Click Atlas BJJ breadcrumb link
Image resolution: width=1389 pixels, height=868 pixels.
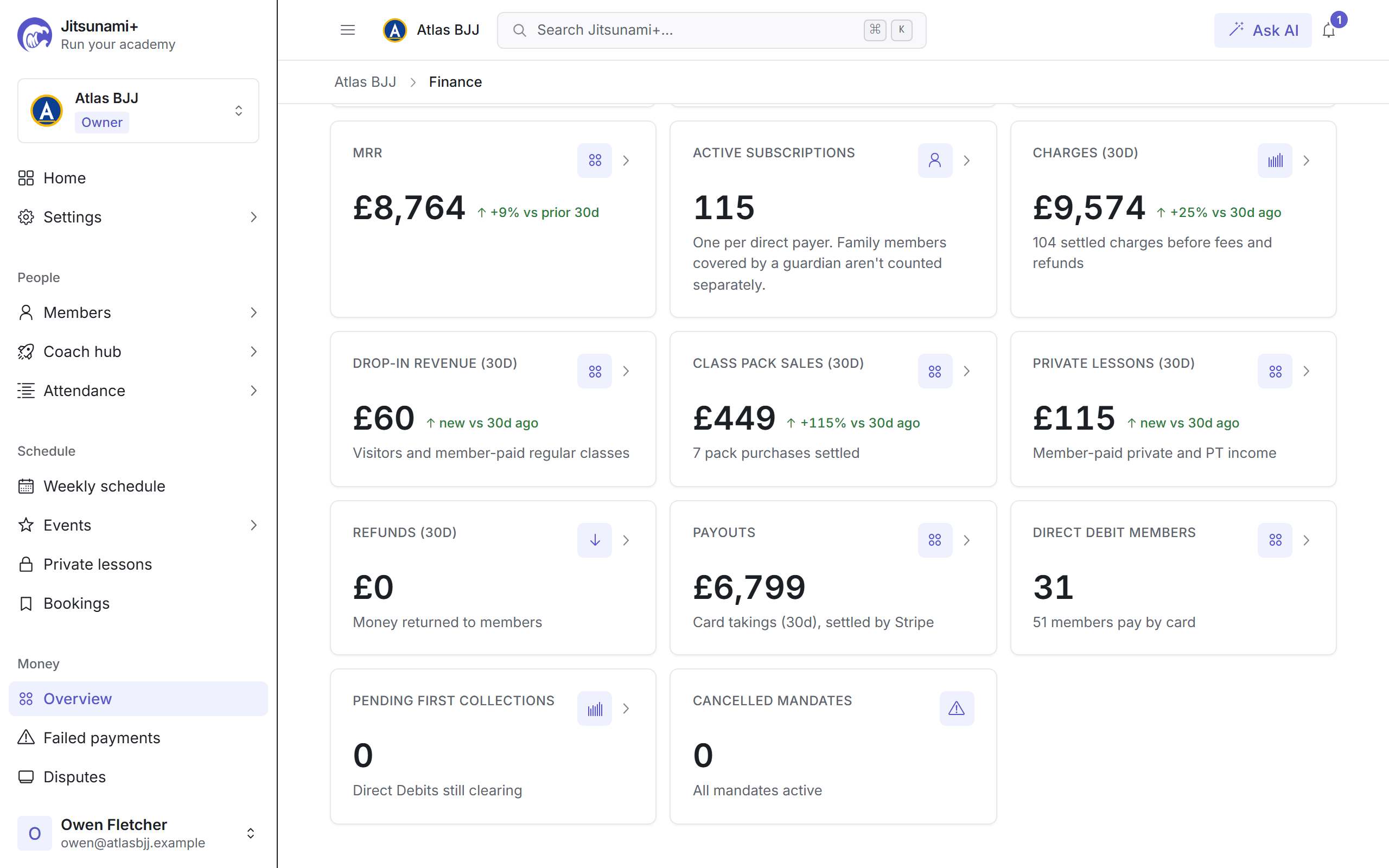click(365, 82)
